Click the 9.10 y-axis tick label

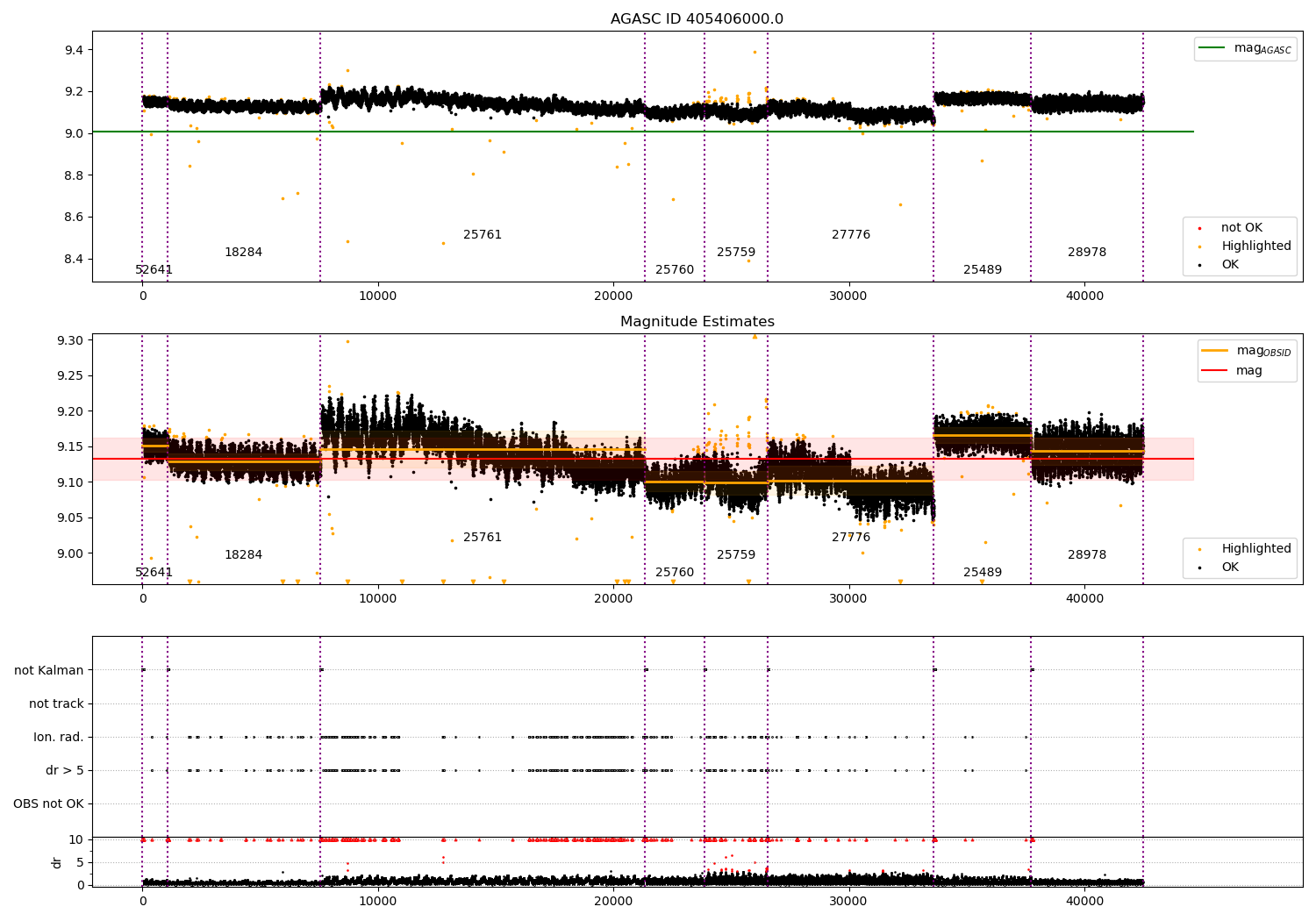pos(70,482)
